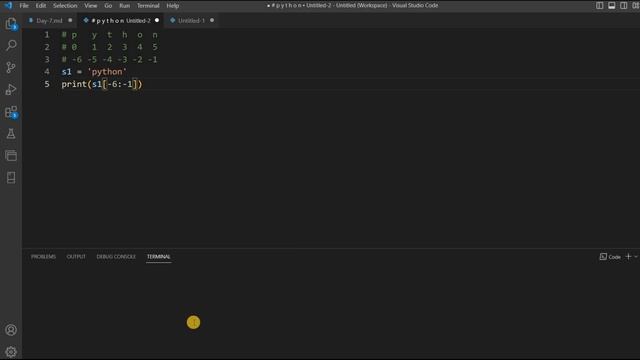Open the File menu

pos(24,6)
